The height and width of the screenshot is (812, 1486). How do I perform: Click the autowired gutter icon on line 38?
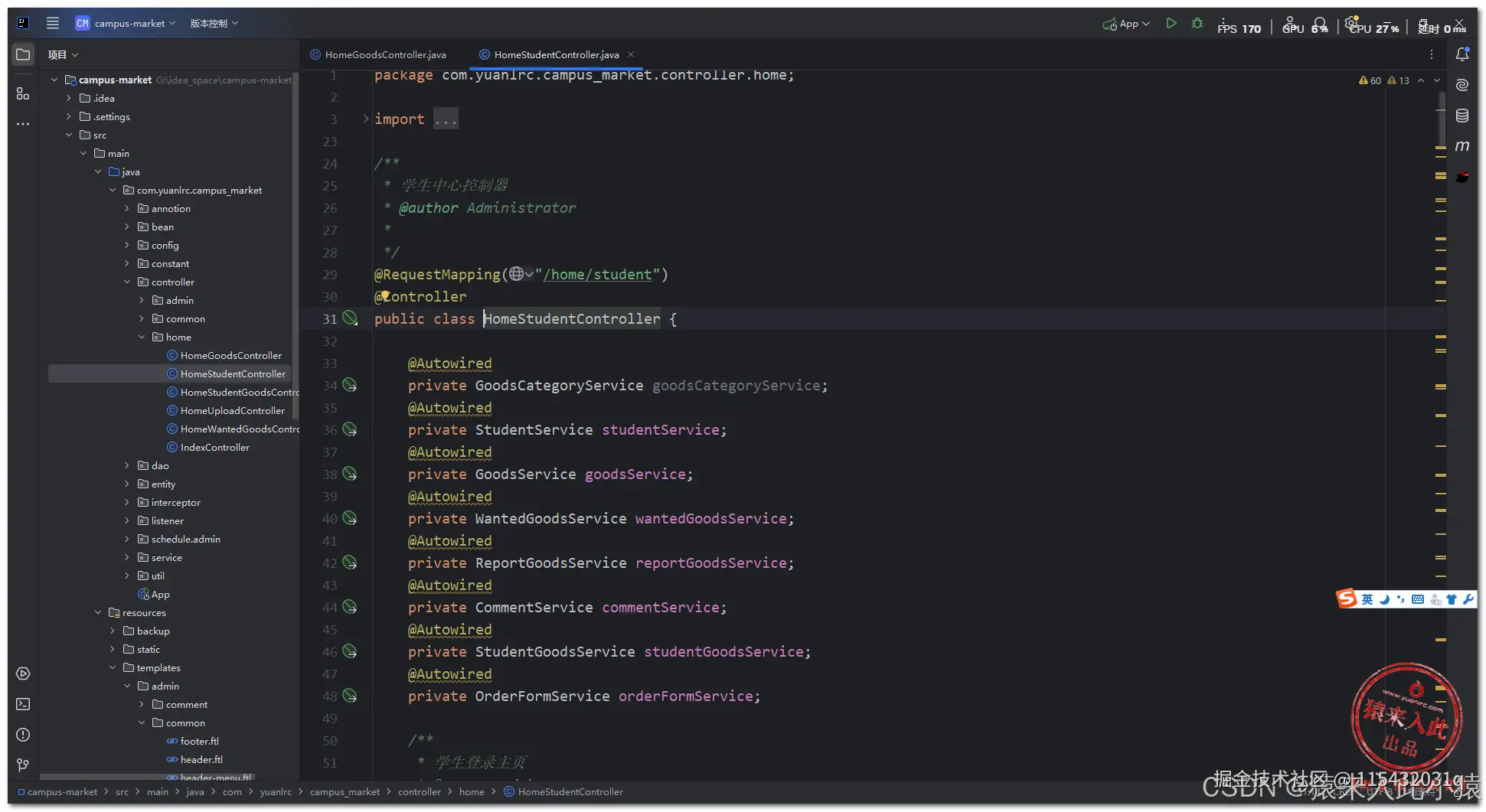(x=350, y=474)
